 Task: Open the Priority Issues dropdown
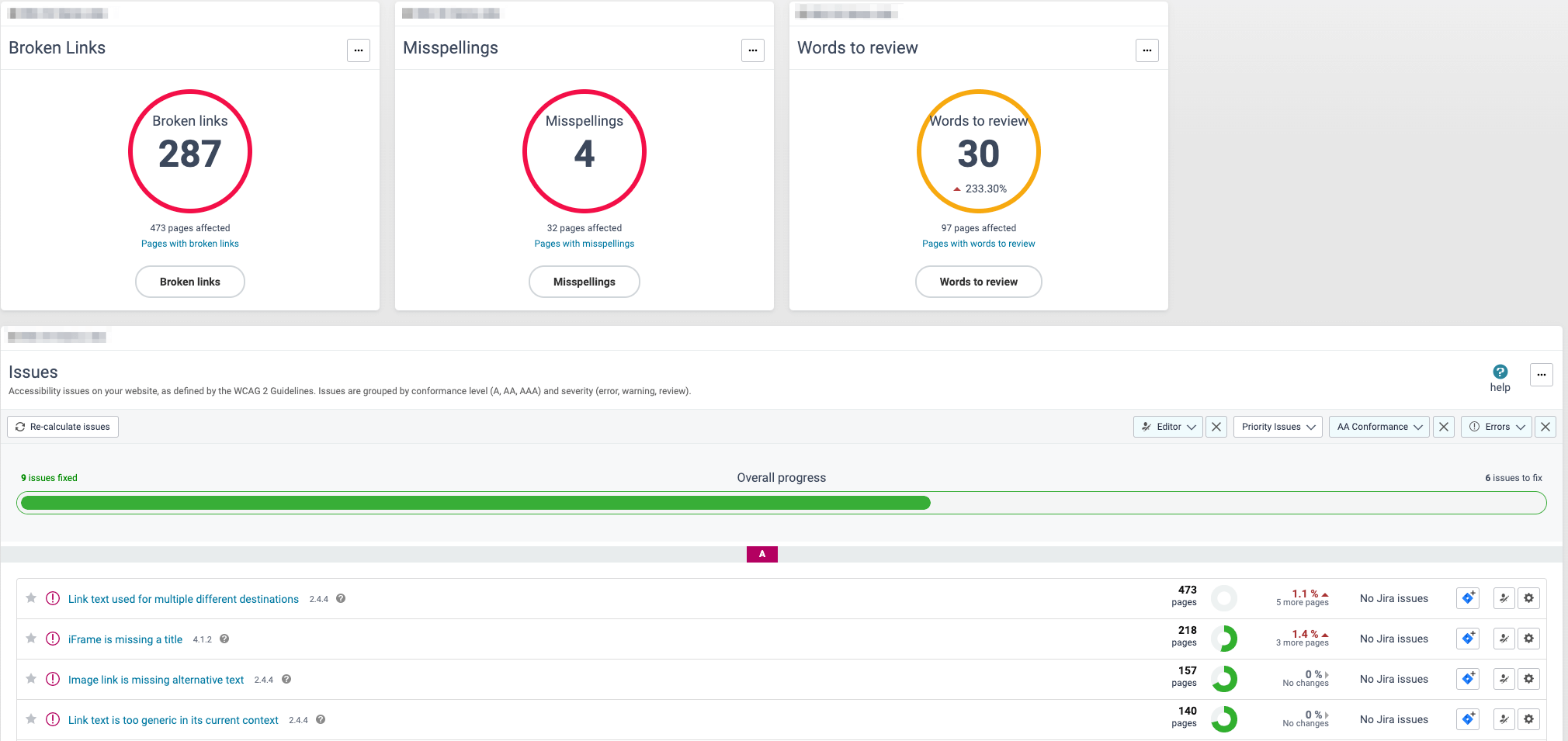(x=1277, y=427)
